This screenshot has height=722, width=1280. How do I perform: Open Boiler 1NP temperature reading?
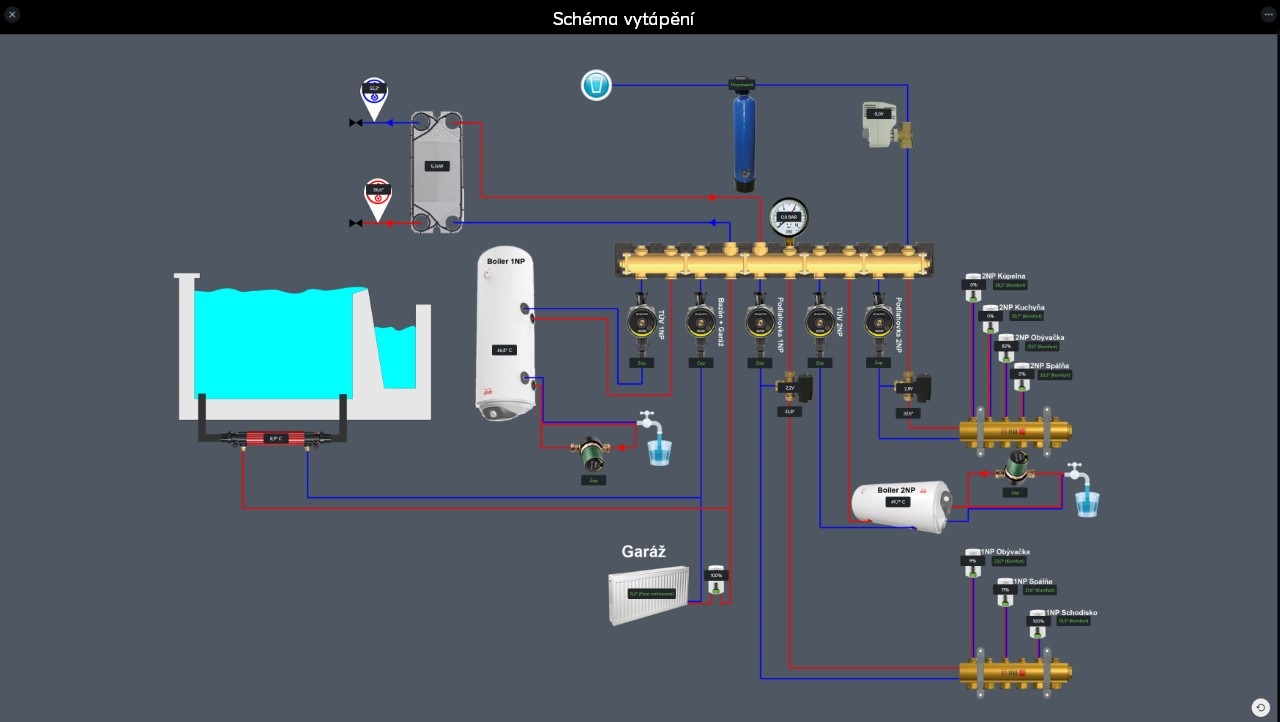tap(503, 350)
